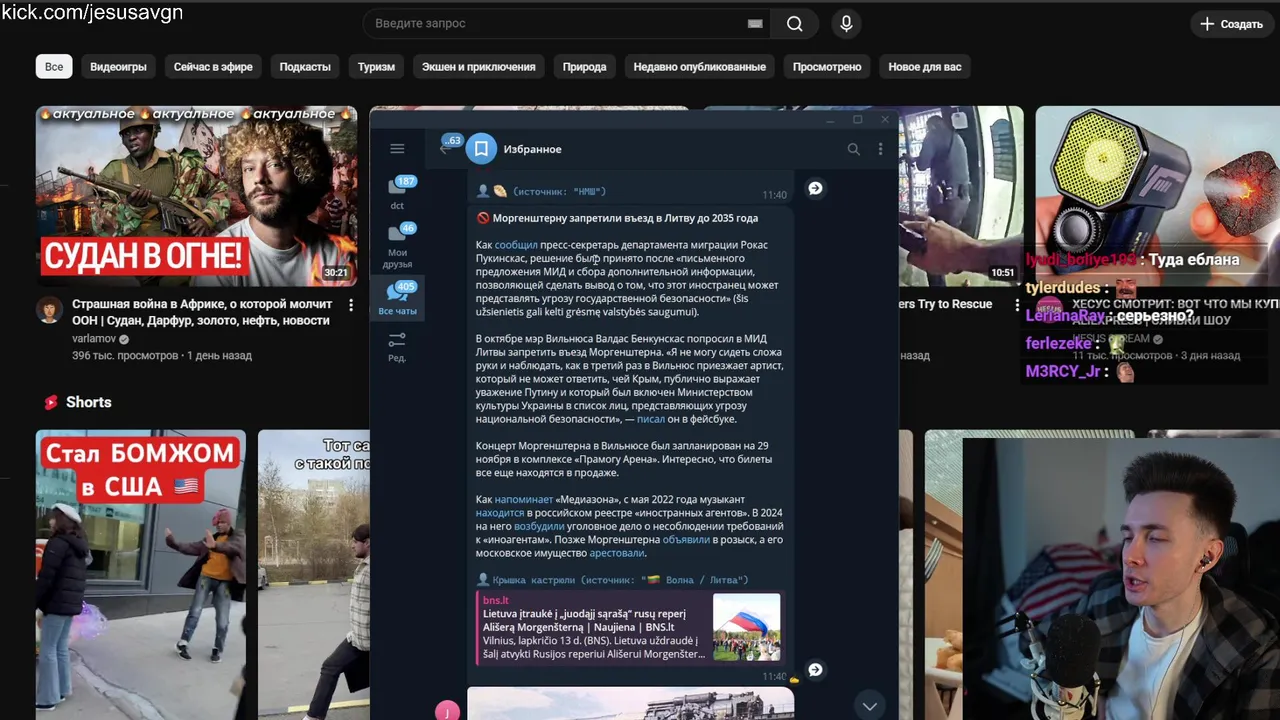The height and width of the screenshot is (720, 1280).
Task: Open the hexagonal gadget video thumbnail
Action: [x=1157, y=196]
